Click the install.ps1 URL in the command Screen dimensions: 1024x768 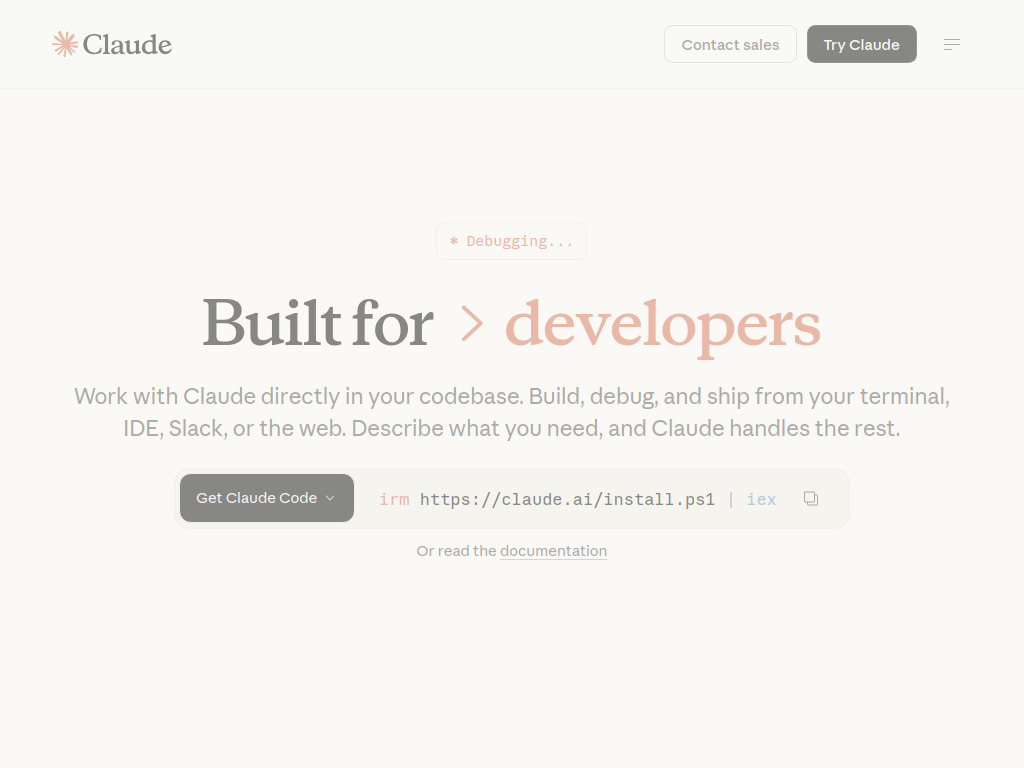[567, 499]
